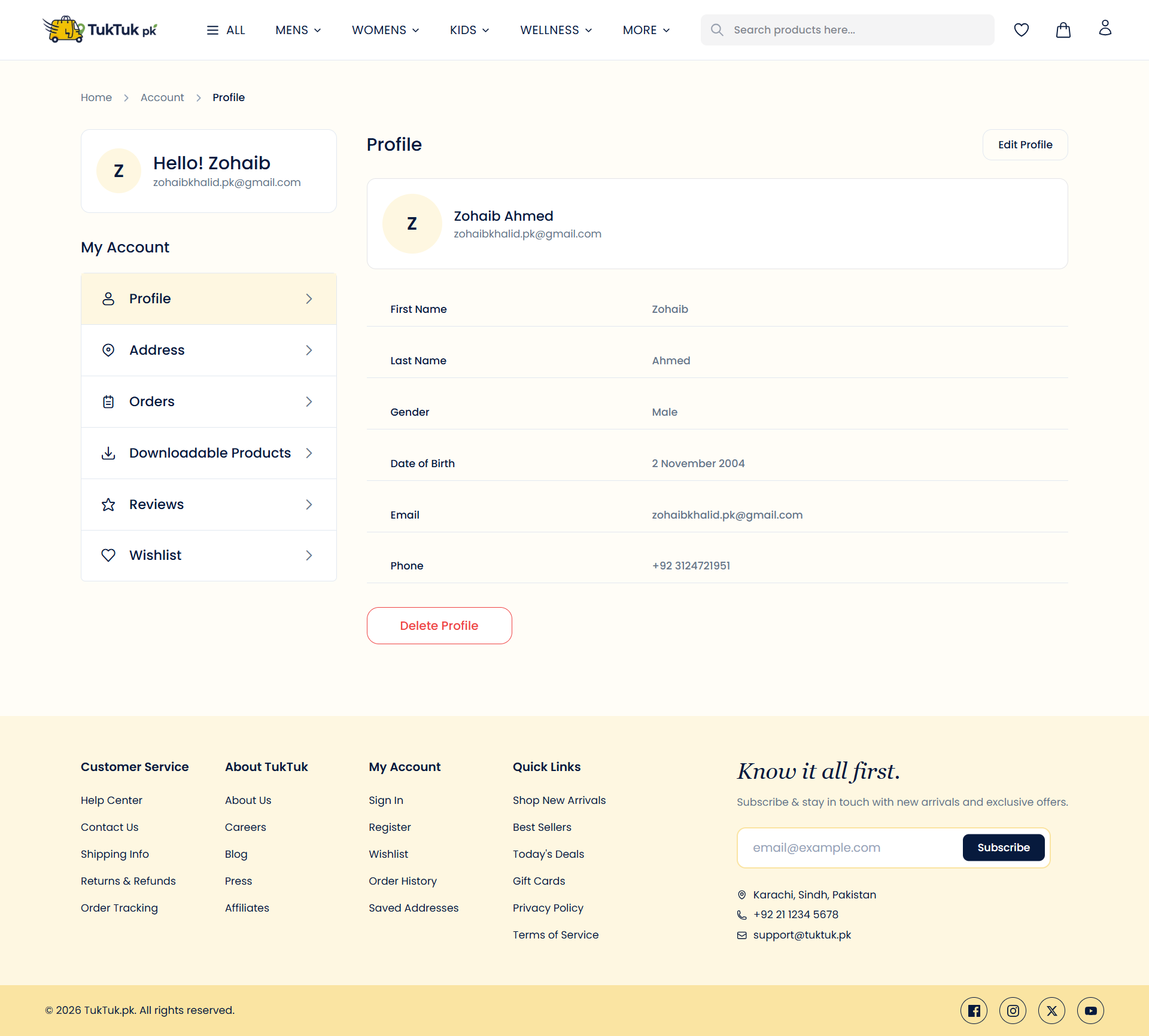
Task: Open Help Center footer link
Action: [111, 800]
